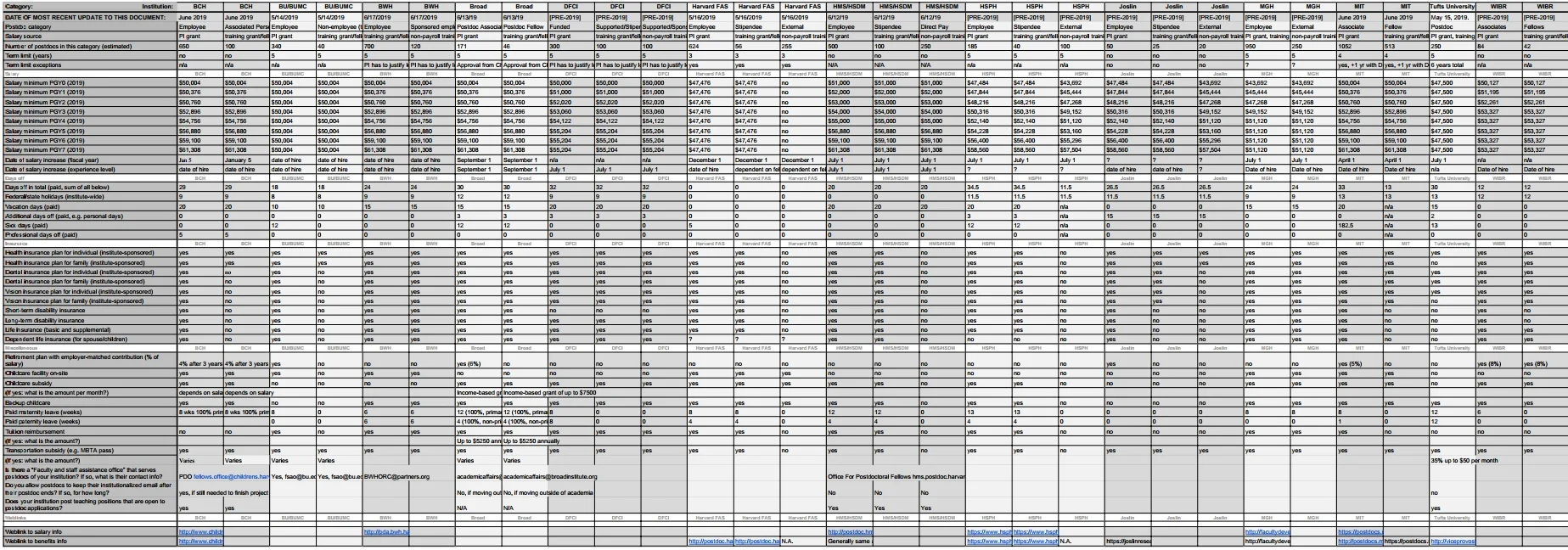Select the '6 years total' exceptions cell
Viewport: 1568px width, 550px height.
point(1453,65)
